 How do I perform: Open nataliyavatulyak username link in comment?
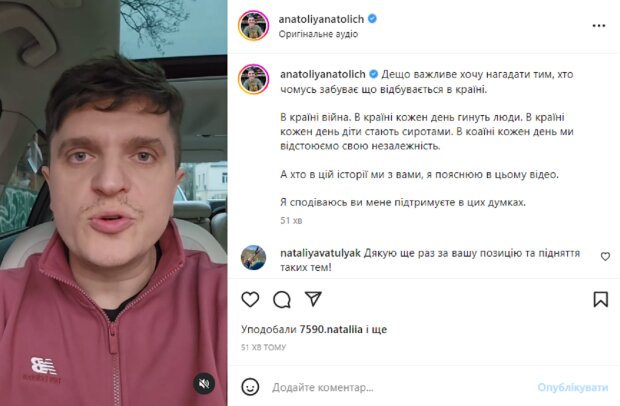320,253
